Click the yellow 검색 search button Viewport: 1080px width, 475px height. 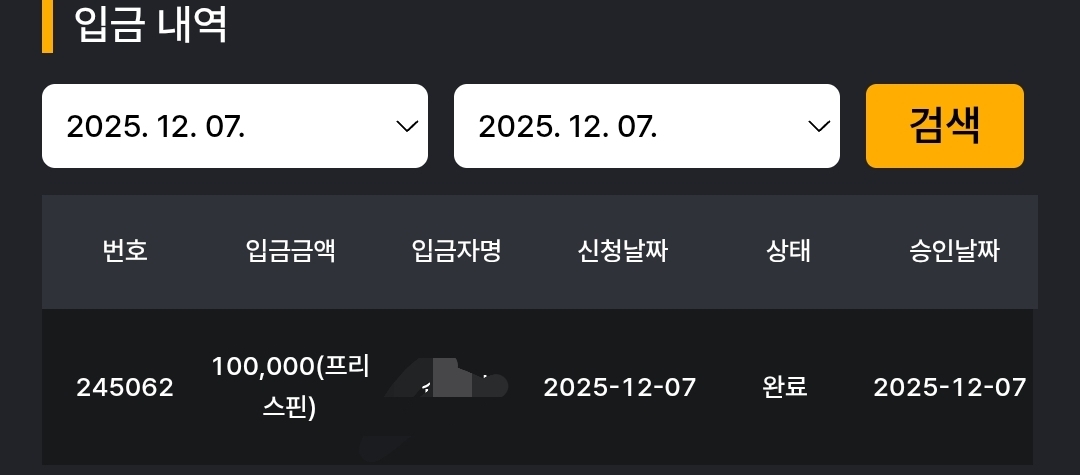point(944,126)
